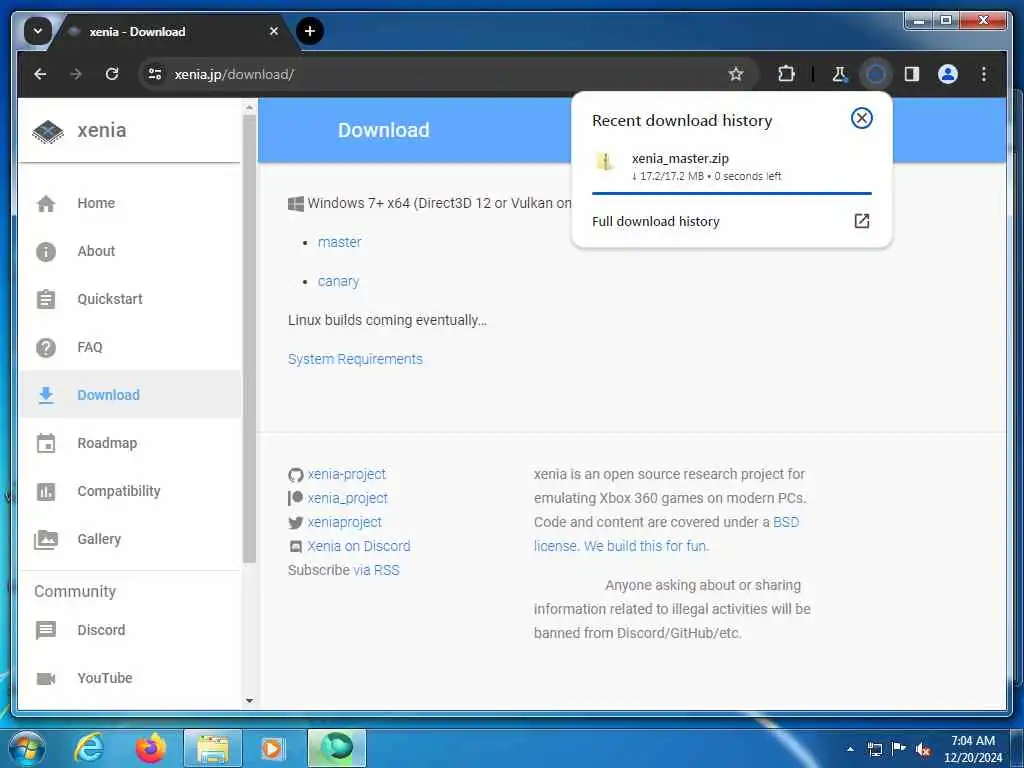Click the sidebar scrollbar thumb

249,338
